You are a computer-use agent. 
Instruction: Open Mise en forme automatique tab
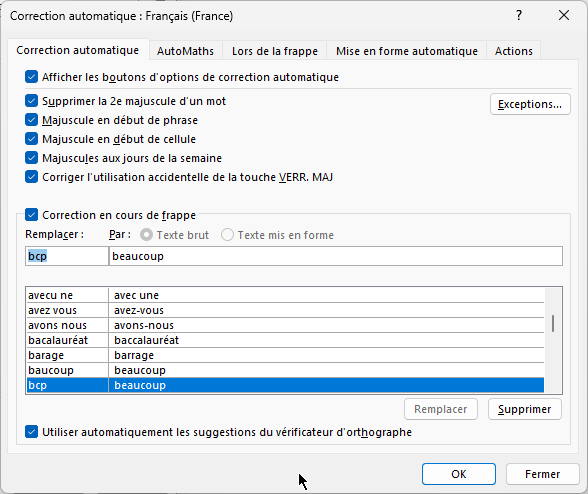pos(406,51)
